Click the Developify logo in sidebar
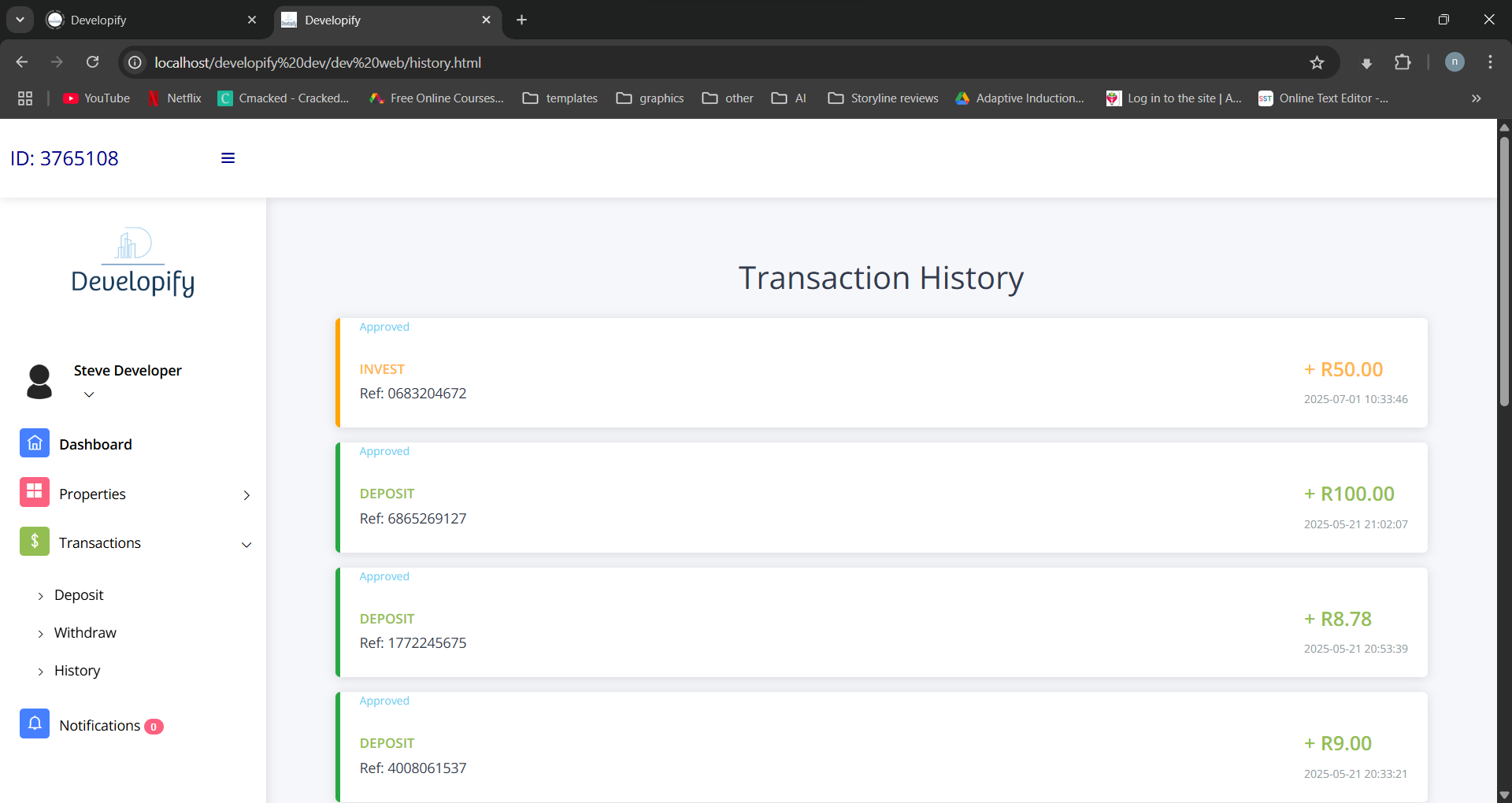The width and height of the screenshot is (1512, 803). (x=133, y=263)
